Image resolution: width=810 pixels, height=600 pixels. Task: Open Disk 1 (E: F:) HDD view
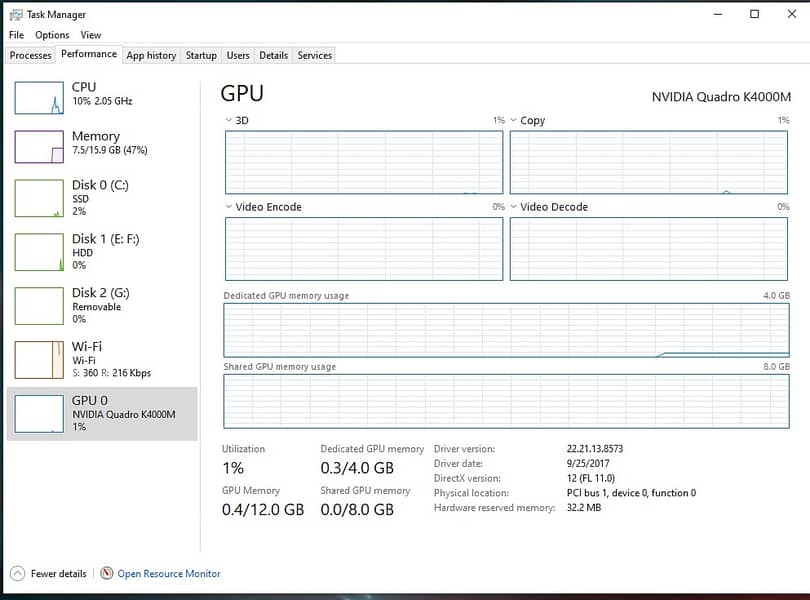(x=100, y=252)
